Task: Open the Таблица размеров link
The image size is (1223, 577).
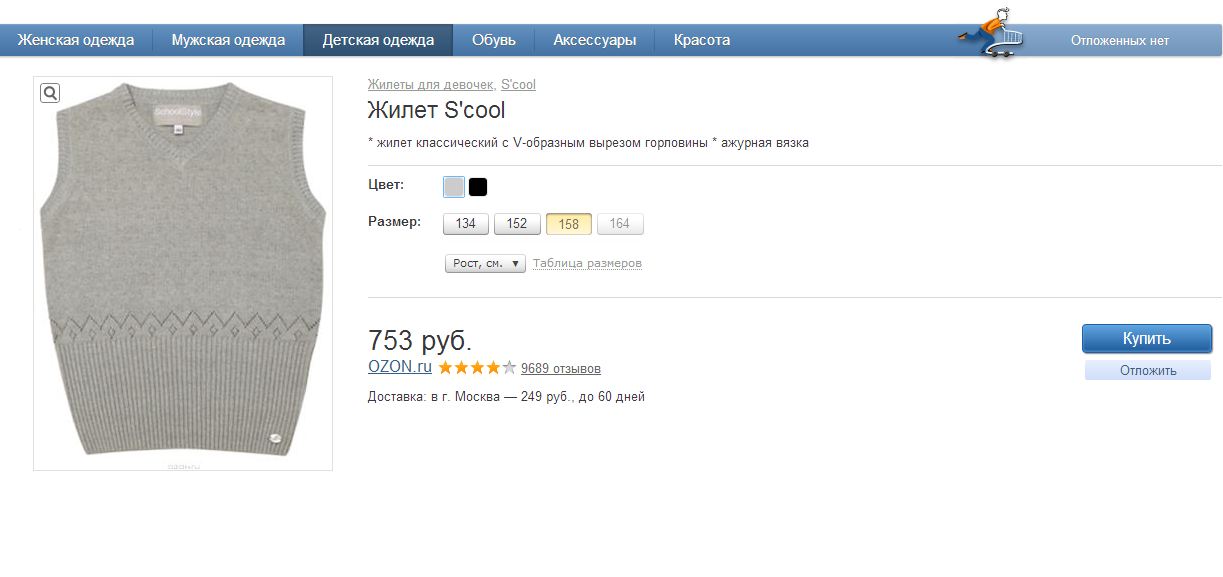Action: point(587,263)
